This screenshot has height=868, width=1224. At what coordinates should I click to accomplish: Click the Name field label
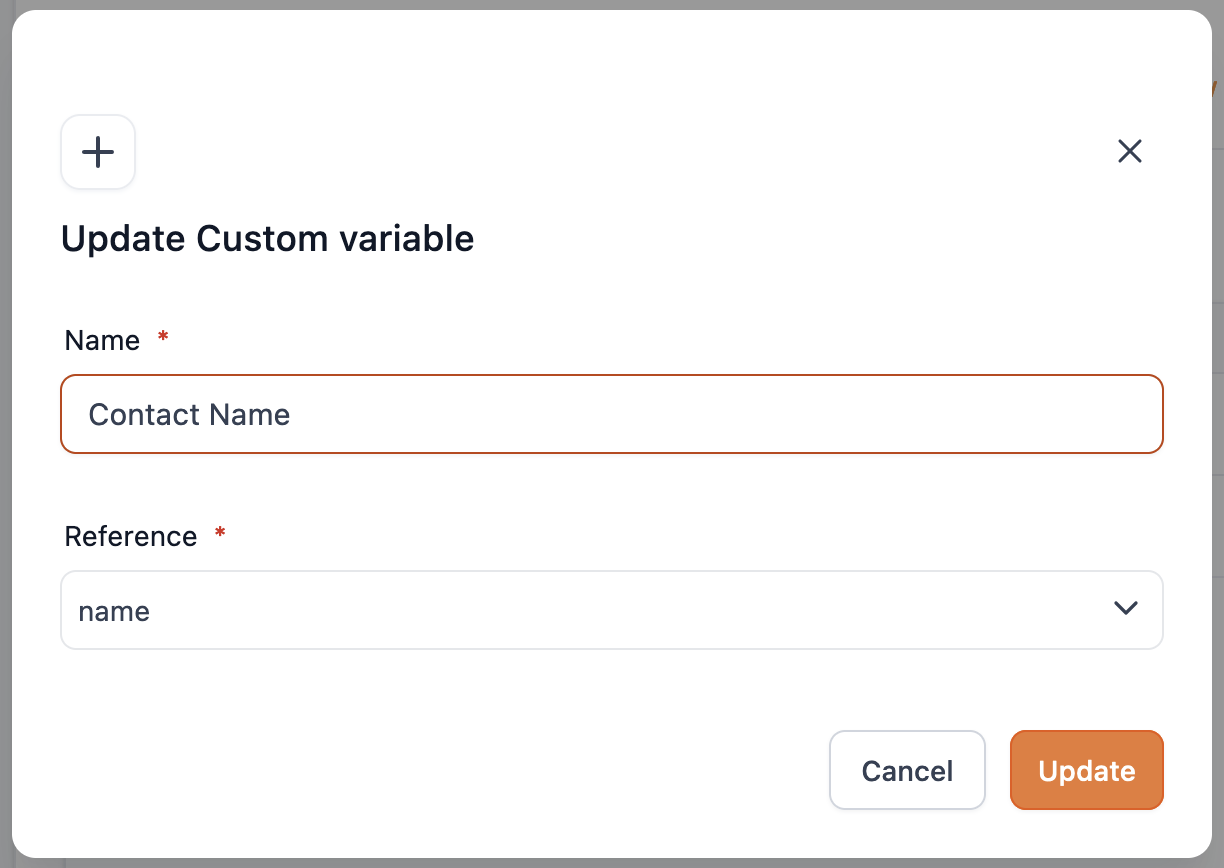pos(102,340)
